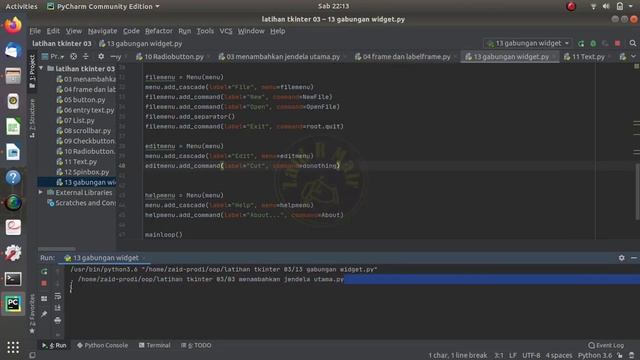
Task: Select Python 3.6 interpreter in status bar
Action: (x=595, y=356)
